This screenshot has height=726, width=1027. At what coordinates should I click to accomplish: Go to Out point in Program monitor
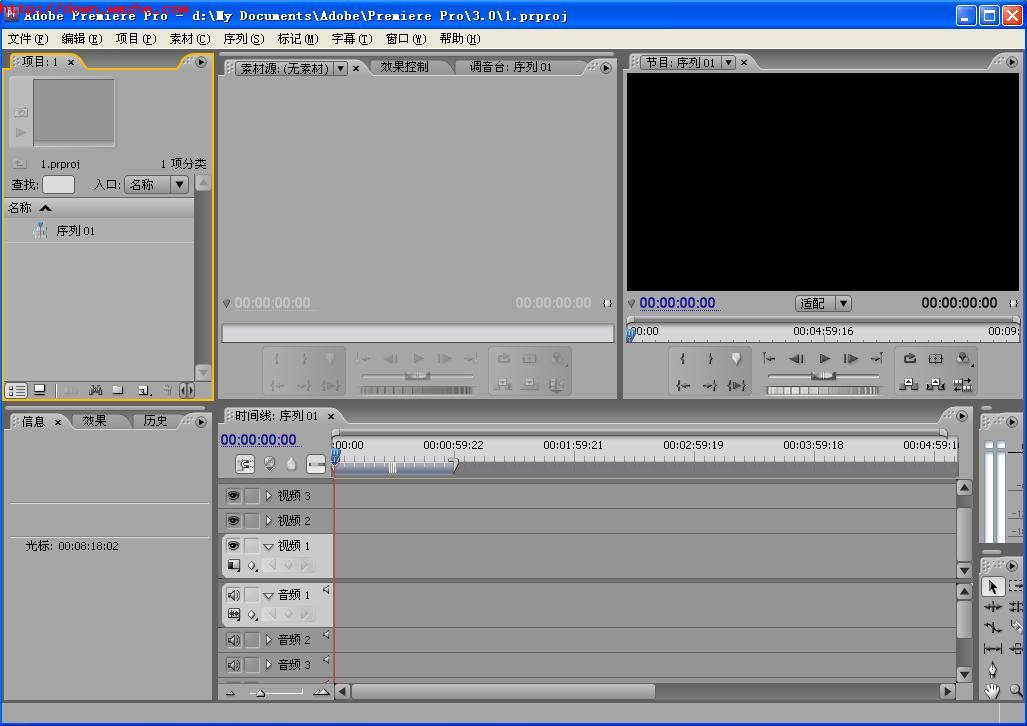click(710, 385)
